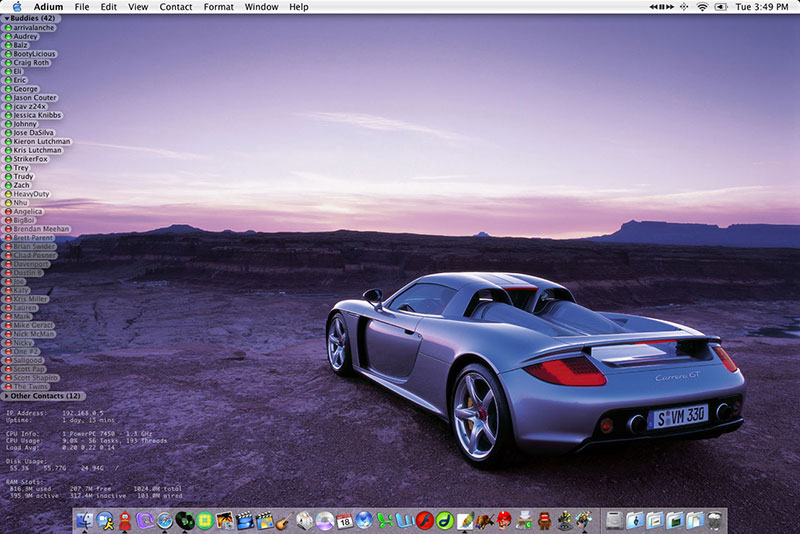
Task: Open the hard drive dock icon
Action: tap(614, 521)
